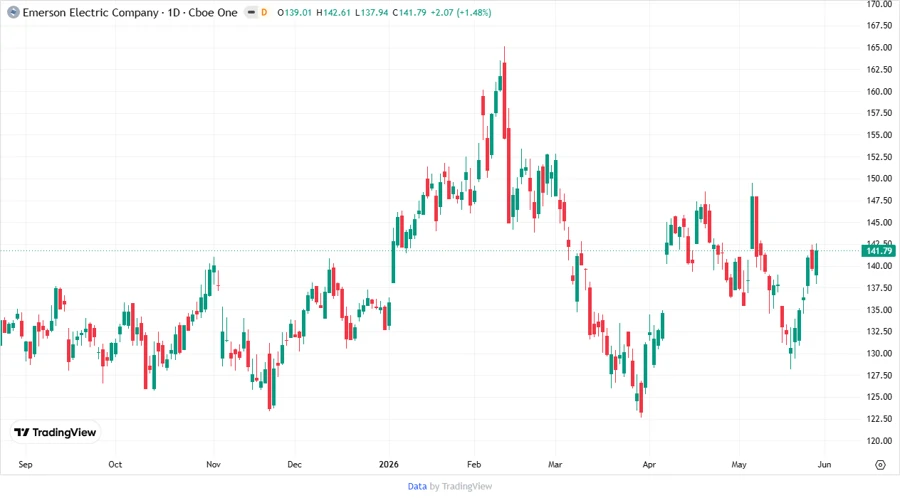
Task: Click the 120.00 price scale label
Action: coord(879,441)
